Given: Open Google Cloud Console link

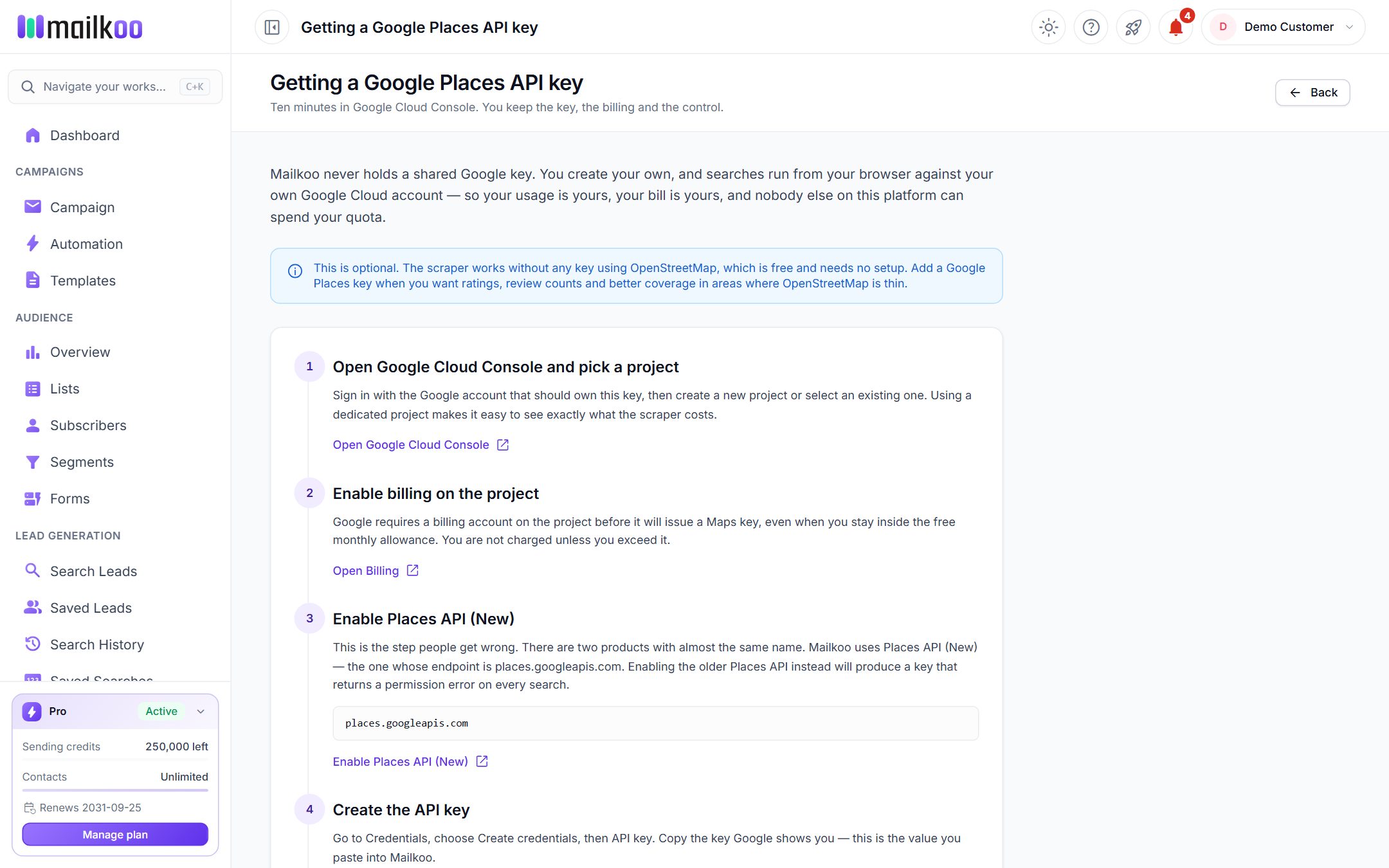Looking at the screenshot, I should click(x=421, y=445).
